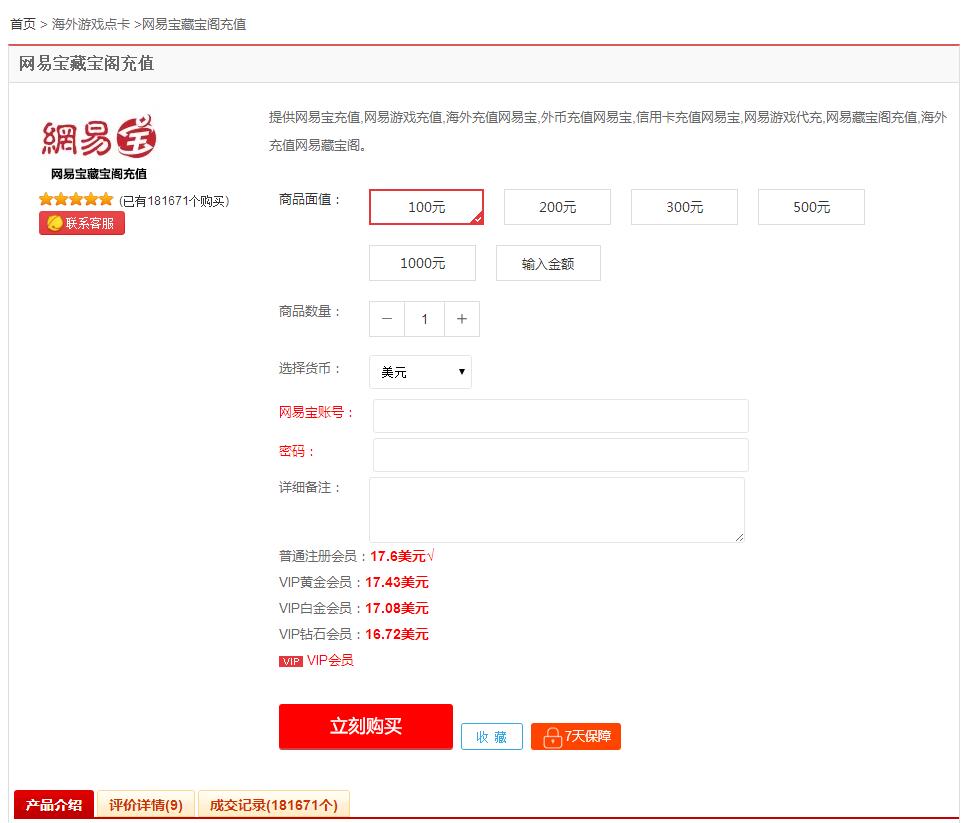
Task: Select the 1000元 face value option
Action: click(422, 263)
